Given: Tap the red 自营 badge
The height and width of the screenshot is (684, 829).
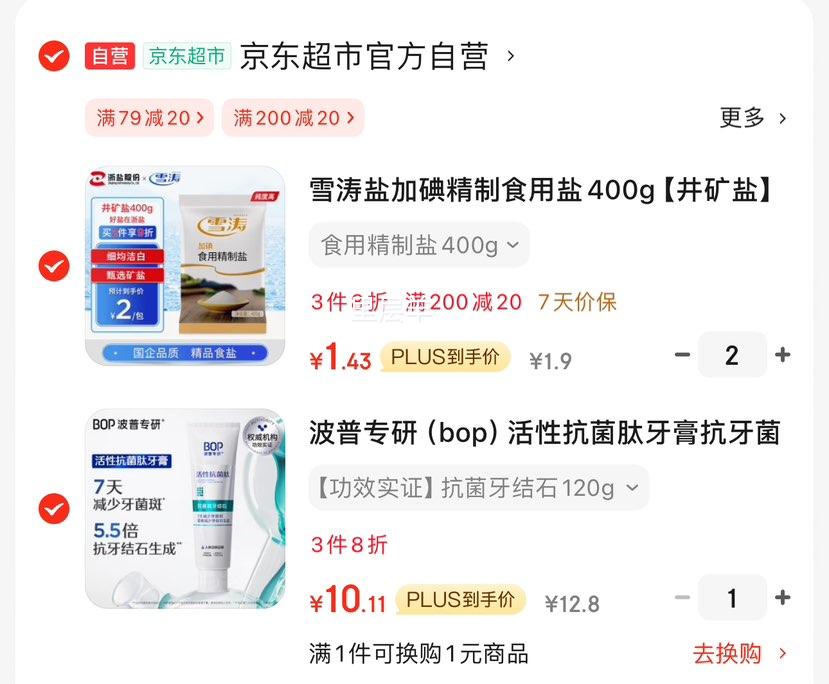Looking at the screenshot, I should [x=110, y=56].
